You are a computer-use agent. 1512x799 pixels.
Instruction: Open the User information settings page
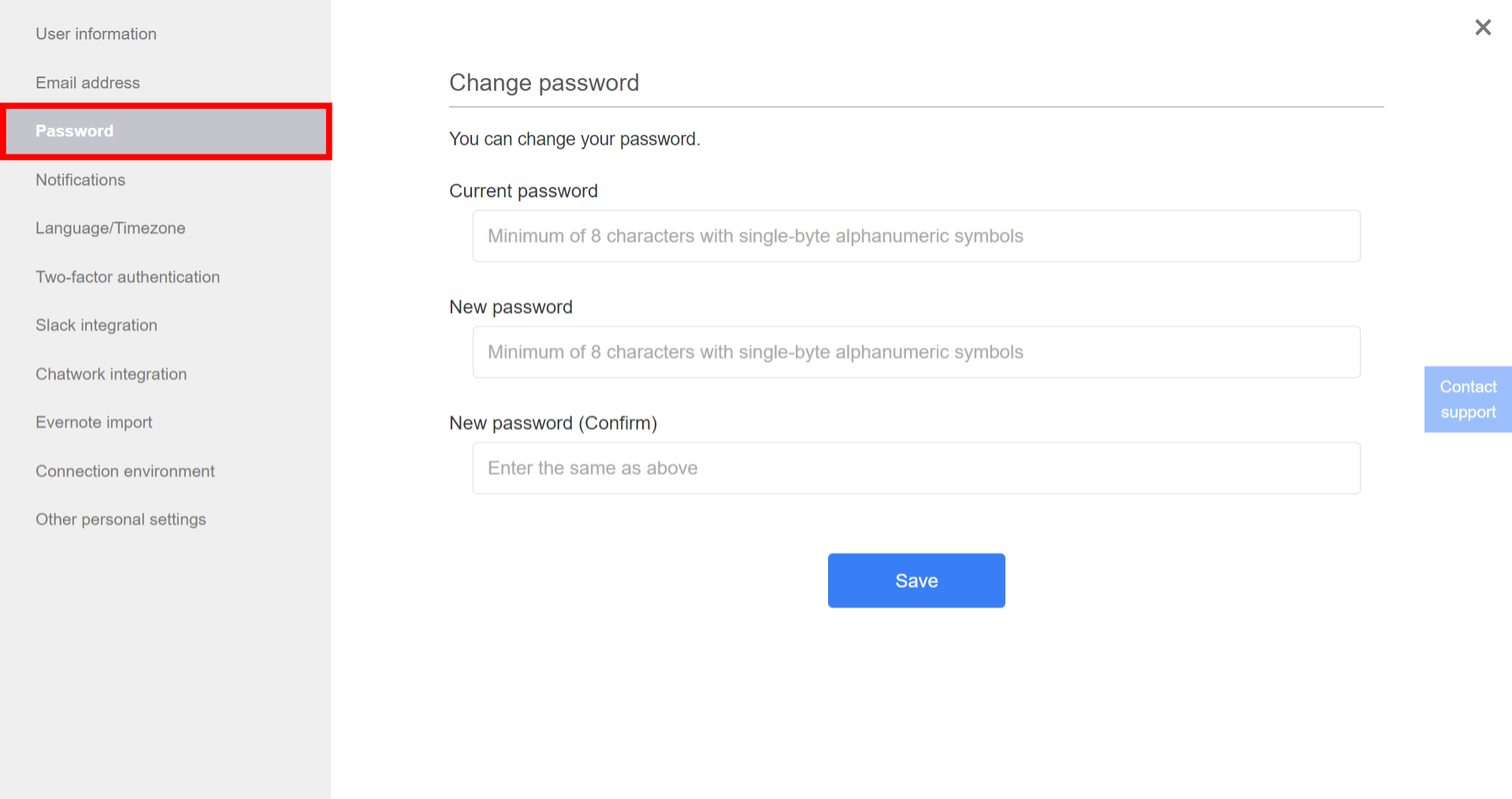pos(95,34)
